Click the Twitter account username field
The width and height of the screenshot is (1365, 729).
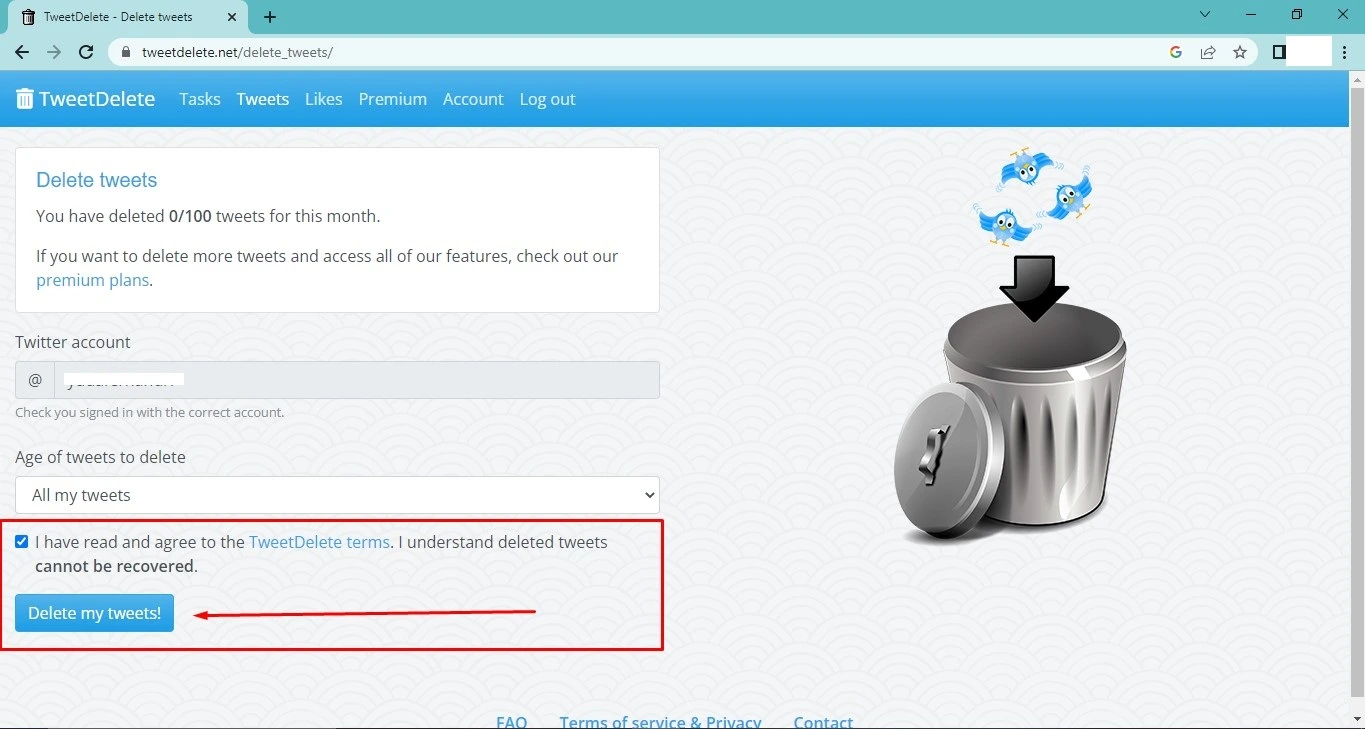tap(357, 380)
